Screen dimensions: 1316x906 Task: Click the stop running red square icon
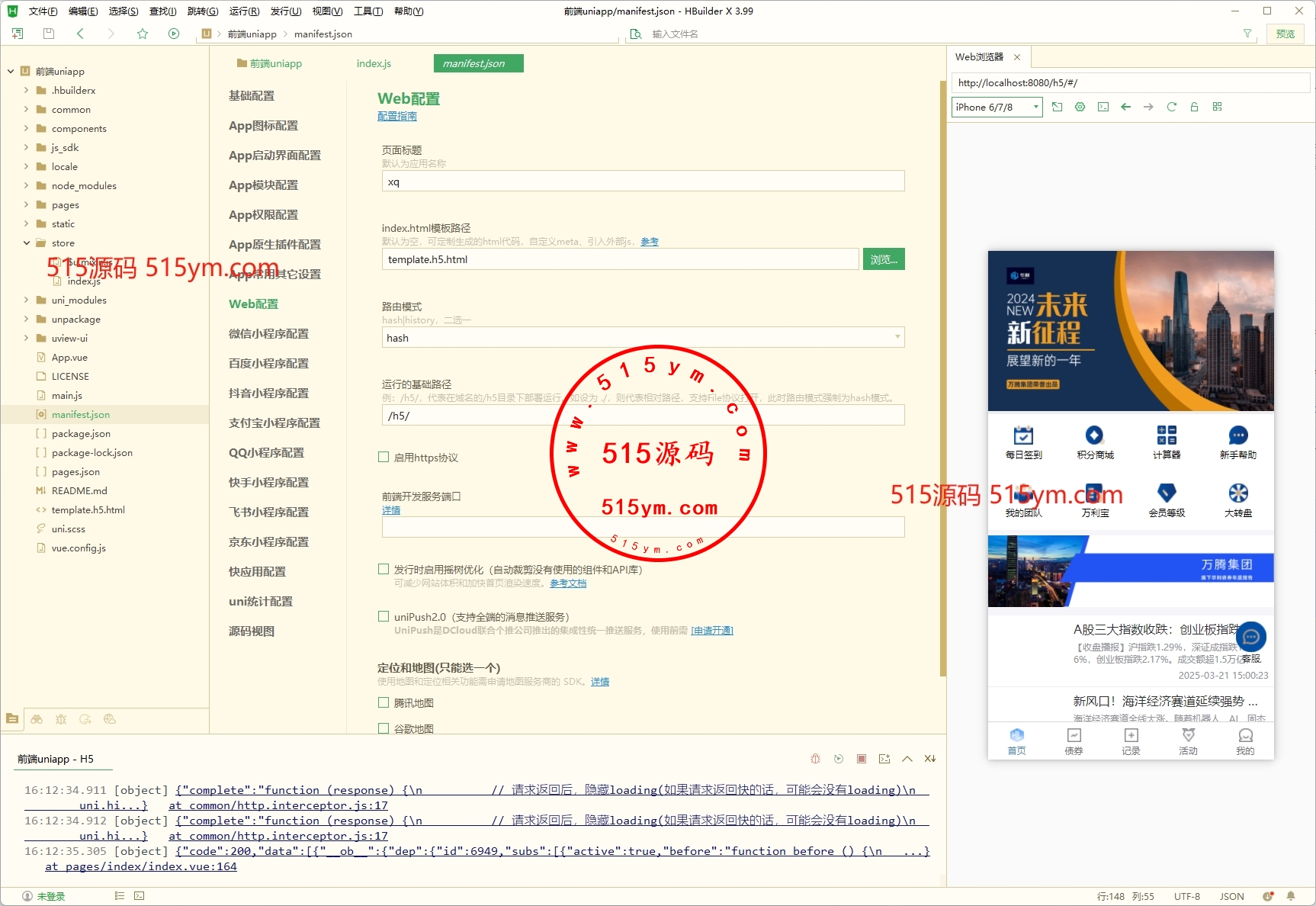(861, 759)
